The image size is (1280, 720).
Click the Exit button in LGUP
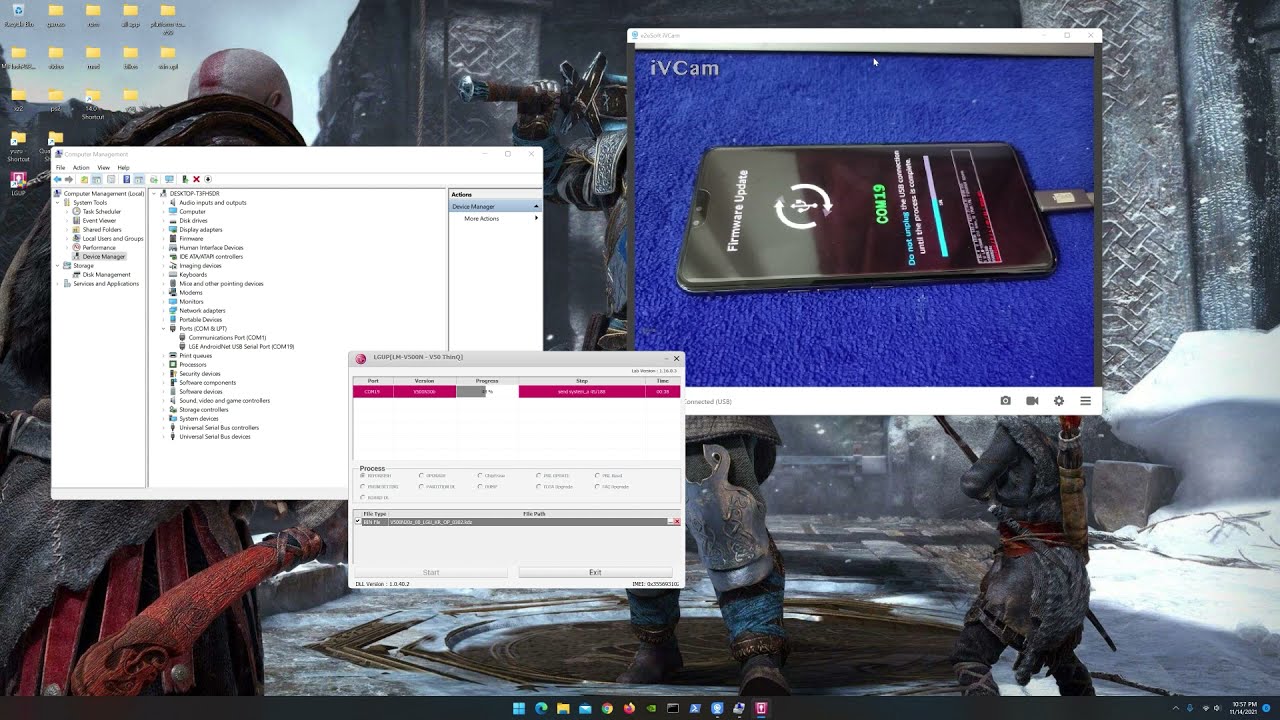click(595, 572)
